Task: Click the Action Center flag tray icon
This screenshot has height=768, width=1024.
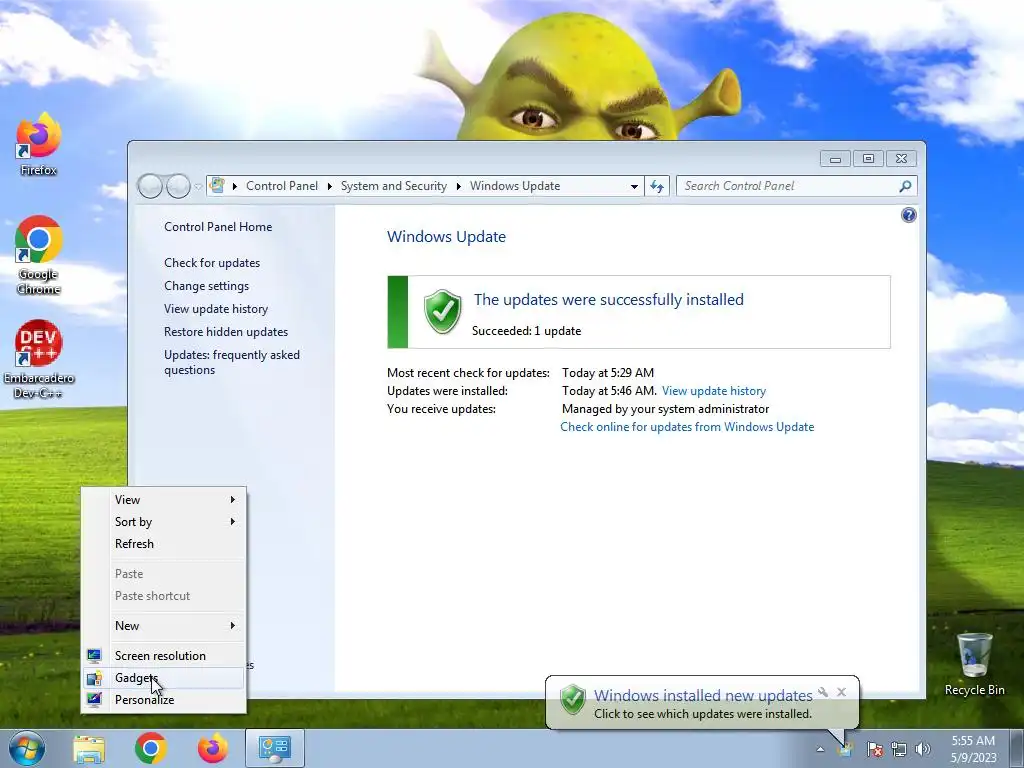Action: 874,749
